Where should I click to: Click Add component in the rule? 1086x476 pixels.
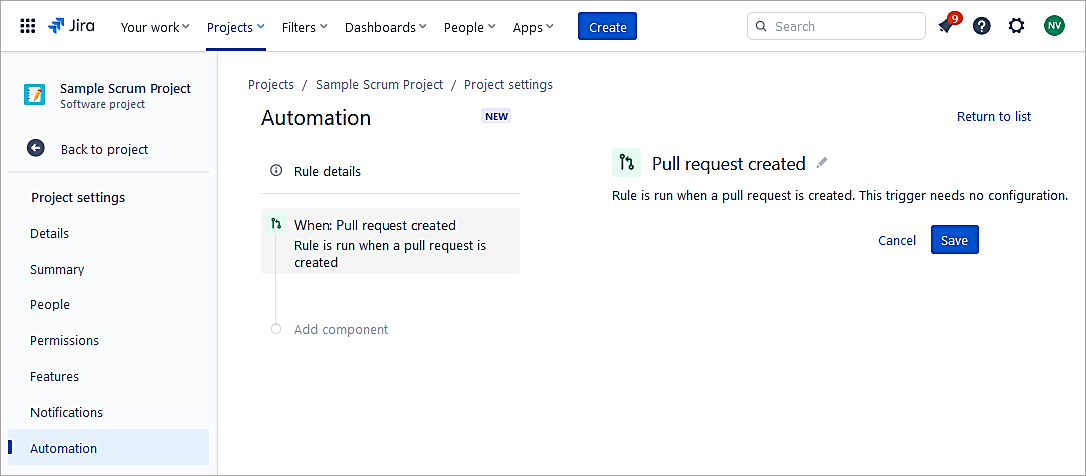[340, 330]
